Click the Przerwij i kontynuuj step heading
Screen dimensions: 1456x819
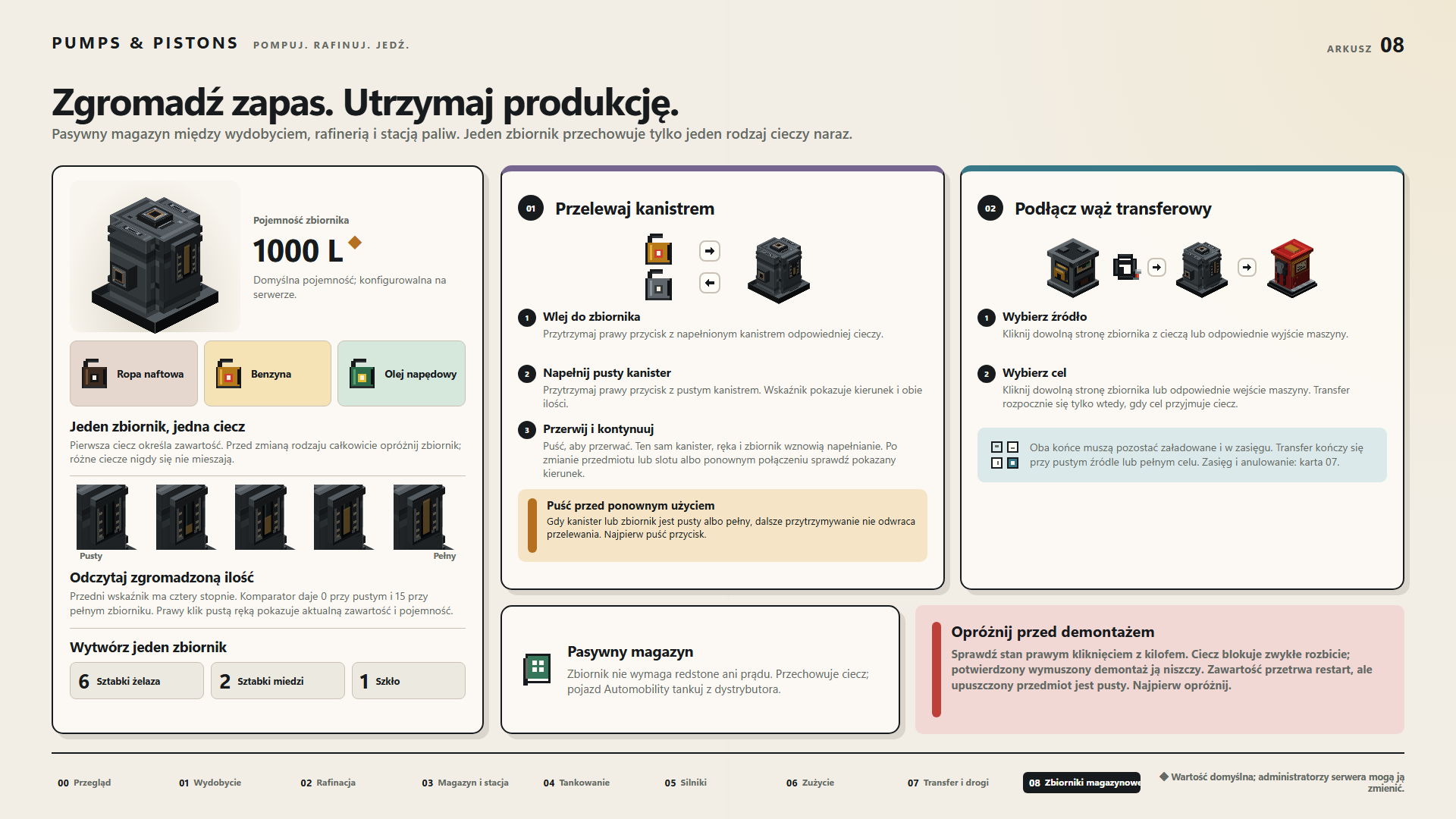[x=598, y=429]
